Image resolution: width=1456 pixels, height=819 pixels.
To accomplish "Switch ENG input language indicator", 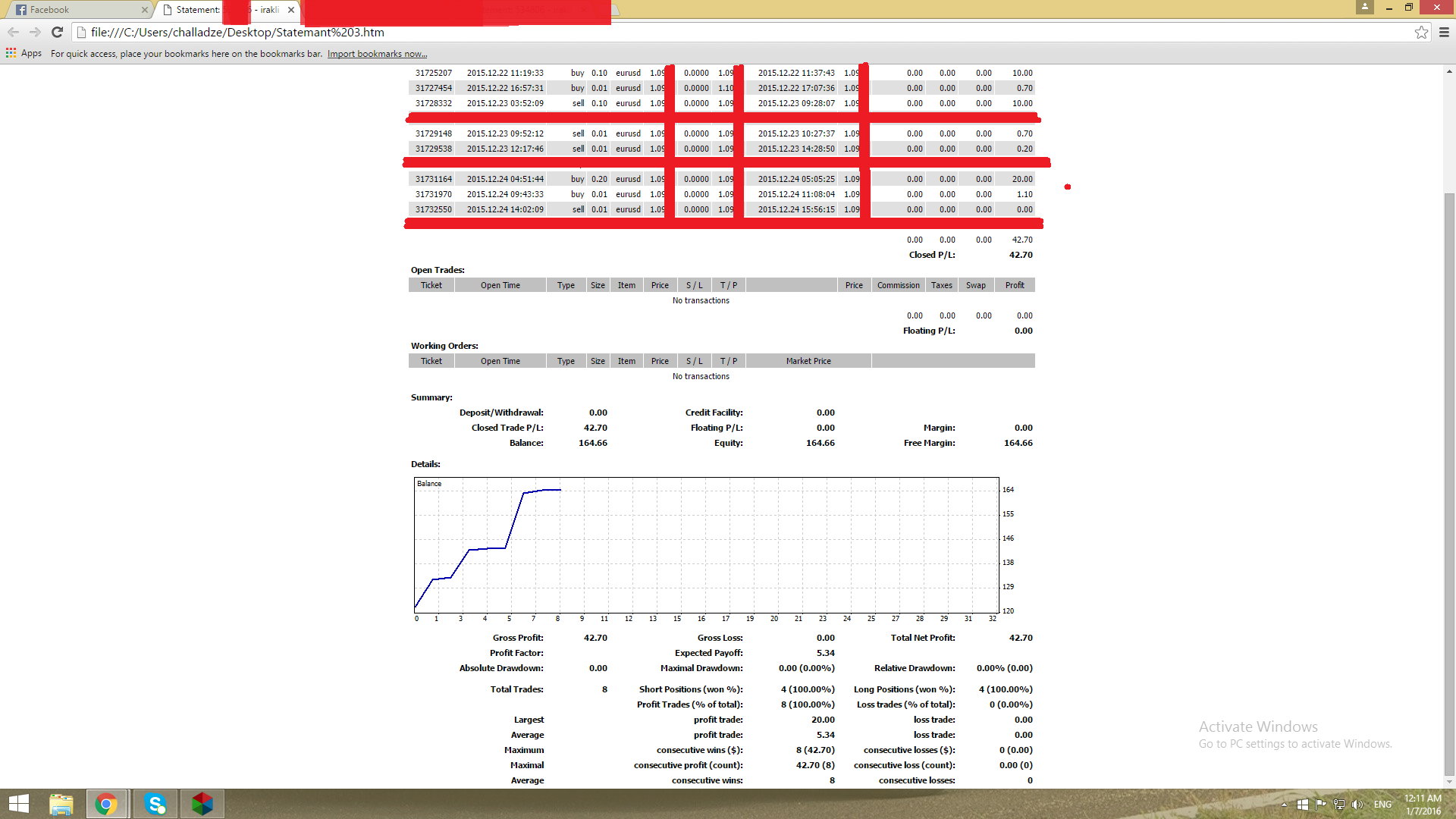I will click(x=1382, y=805).
